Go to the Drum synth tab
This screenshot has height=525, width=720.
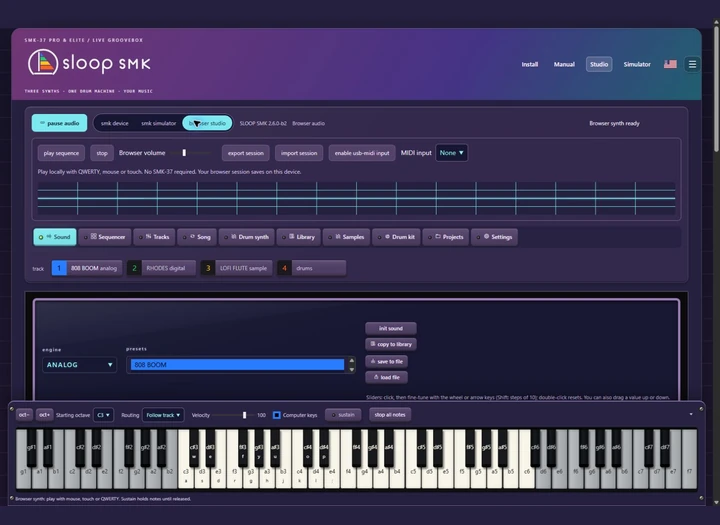tap(247, 237)
